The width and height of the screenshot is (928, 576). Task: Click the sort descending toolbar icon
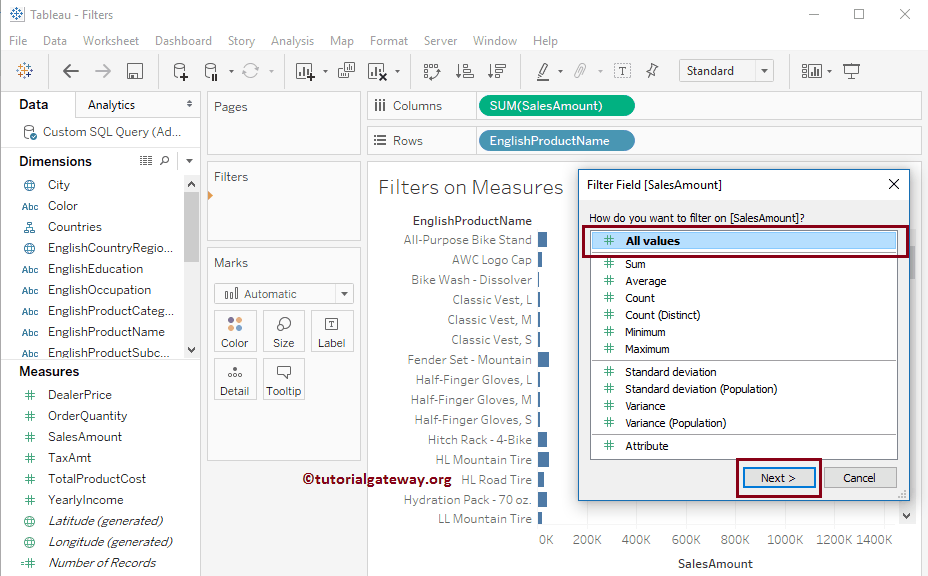point(496,71)
